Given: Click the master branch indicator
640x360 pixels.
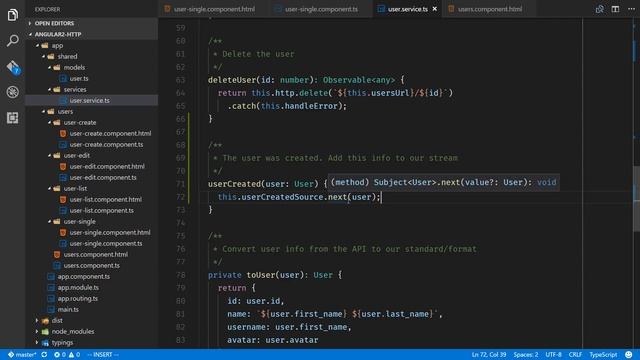Looking at the screenshot, I should [x=22, y=354].
